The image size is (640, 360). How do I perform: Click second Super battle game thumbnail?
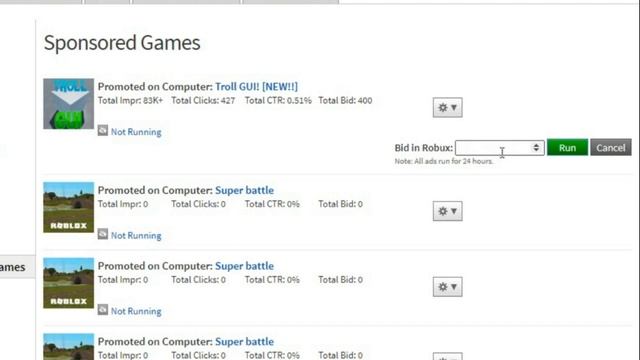click(x=69, y=283)
